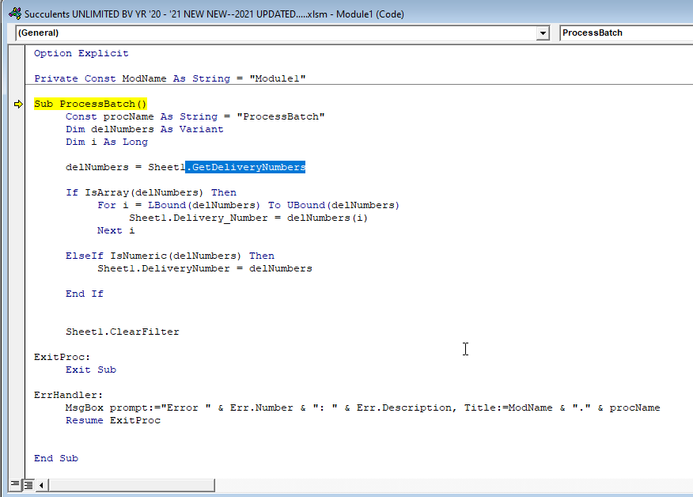Viewport: 693px width, 497px height.
Task: Click the 'Next i' line
Action: click(116, 231)
